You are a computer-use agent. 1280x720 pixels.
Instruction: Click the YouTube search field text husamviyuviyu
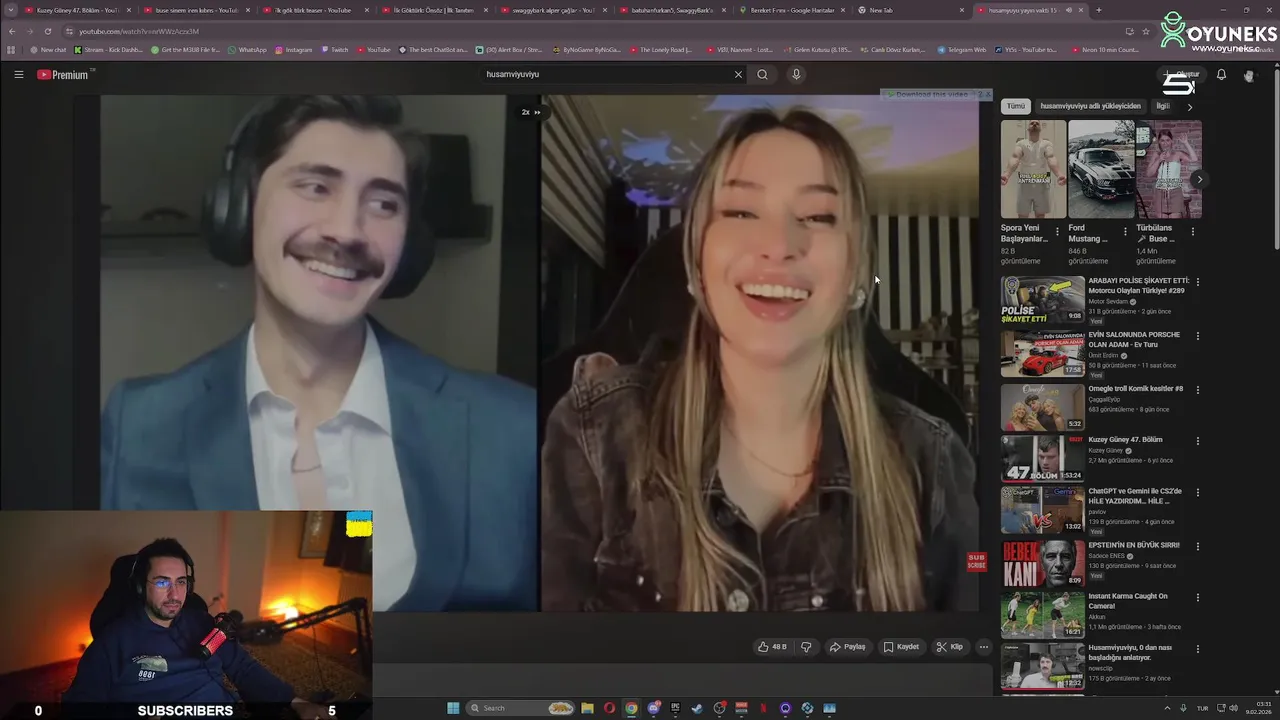[512, 74]
